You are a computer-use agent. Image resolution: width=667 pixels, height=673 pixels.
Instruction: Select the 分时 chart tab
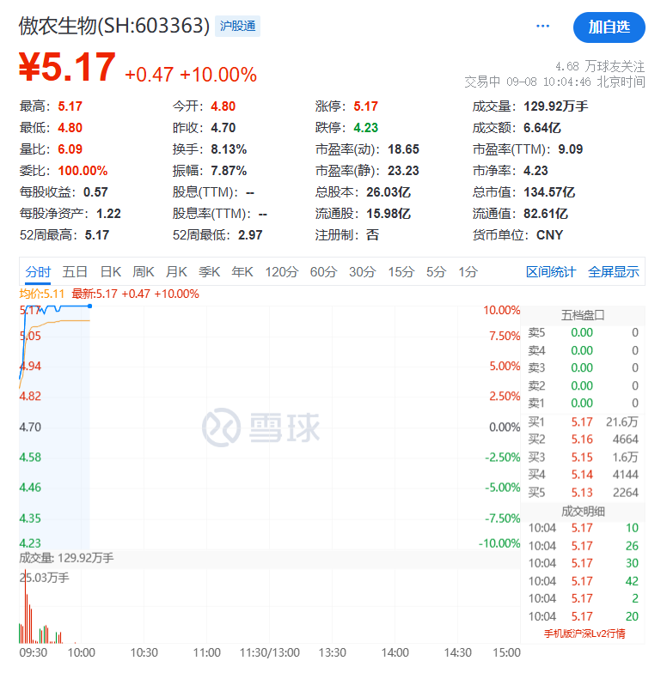click(38, 272)
